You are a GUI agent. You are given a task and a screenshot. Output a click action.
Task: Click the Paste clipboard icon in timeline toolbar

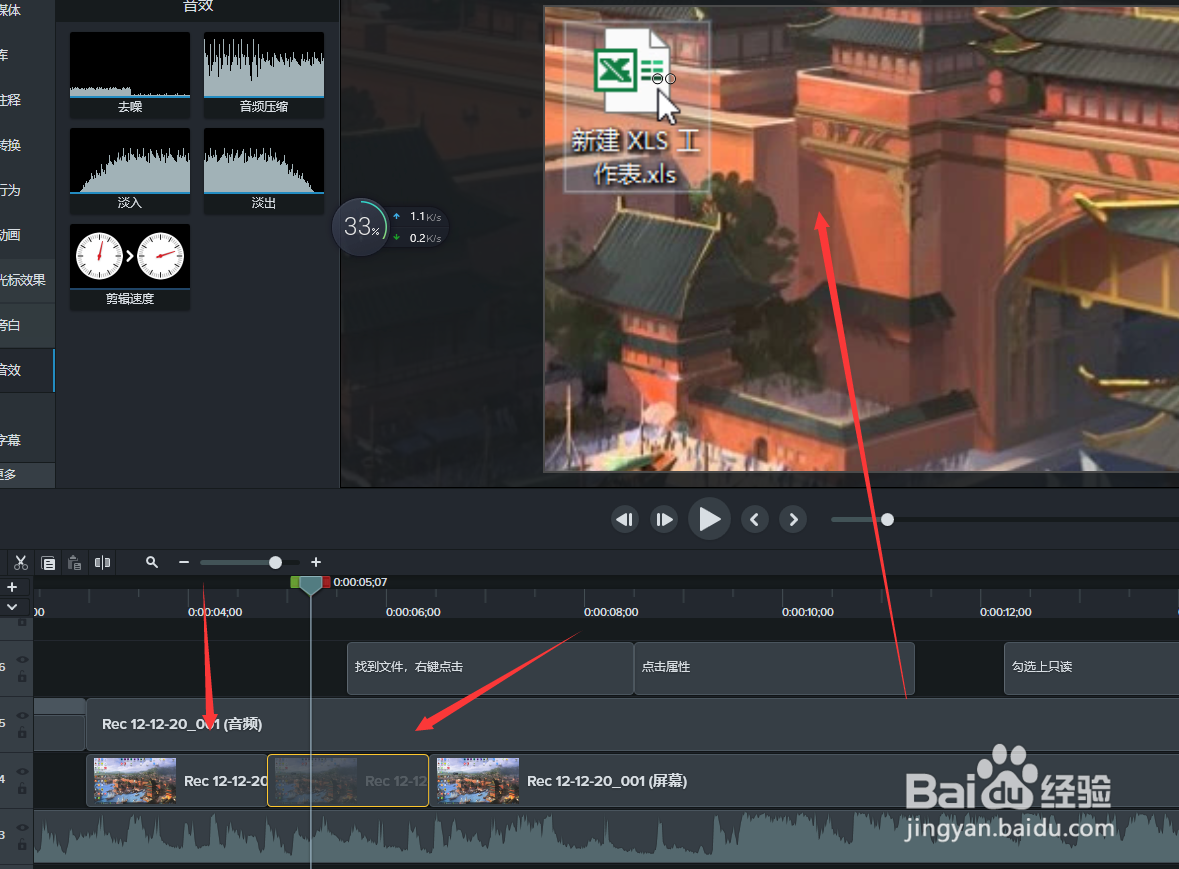[x=74, y=562]
